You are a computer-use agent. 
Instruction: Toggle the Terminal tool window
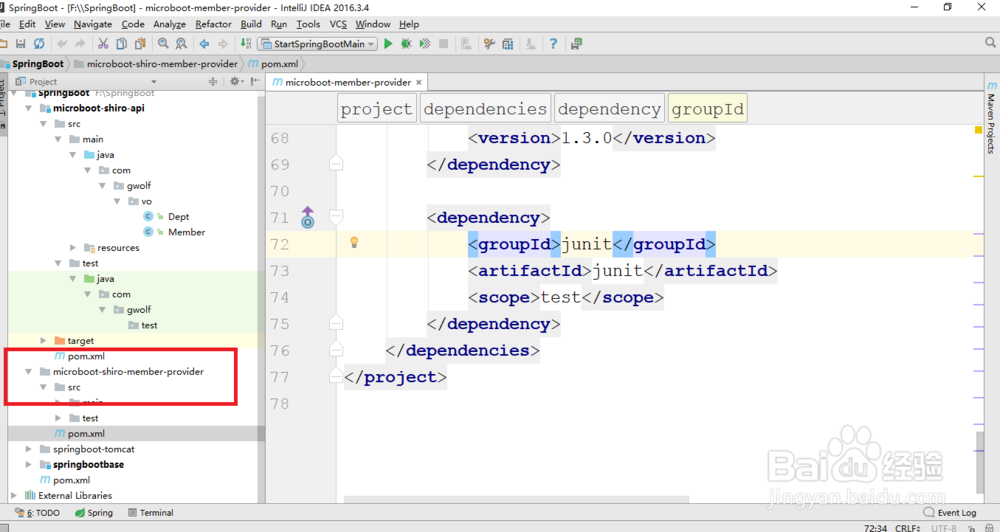[151, 512]
